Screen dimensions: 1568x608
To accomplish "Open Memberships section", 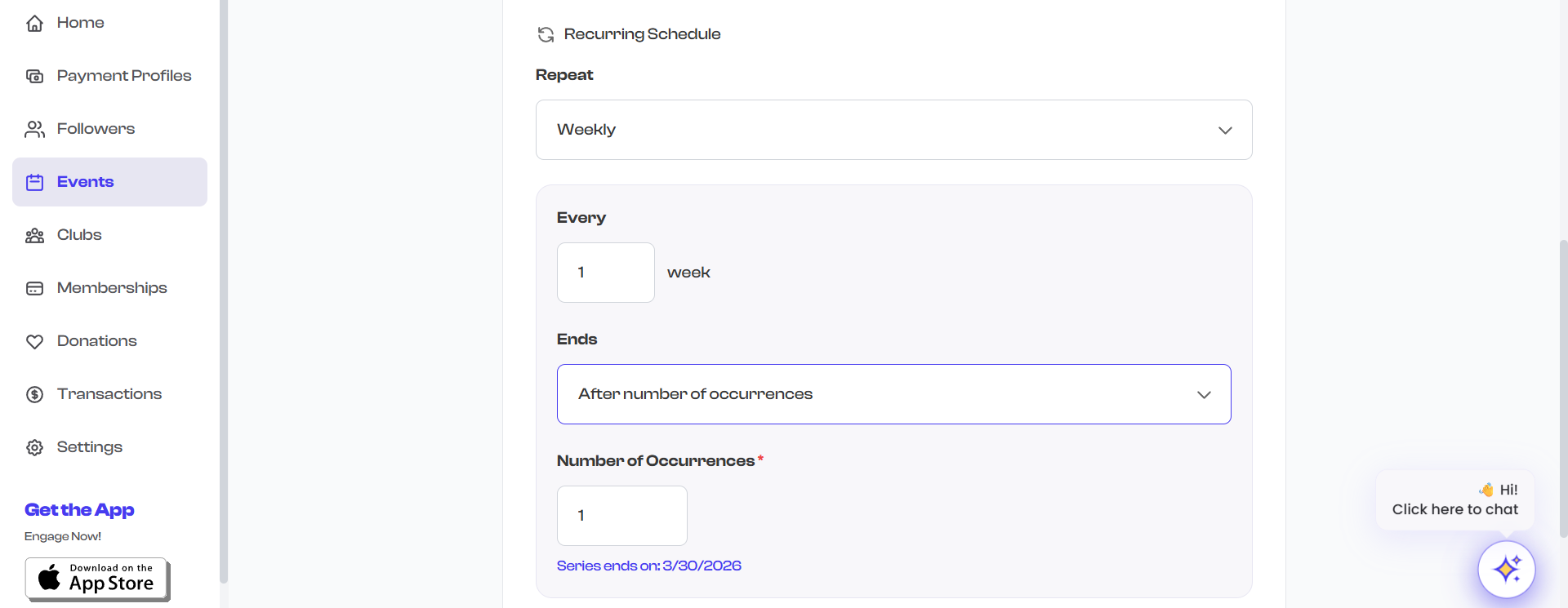I will 109,288.
